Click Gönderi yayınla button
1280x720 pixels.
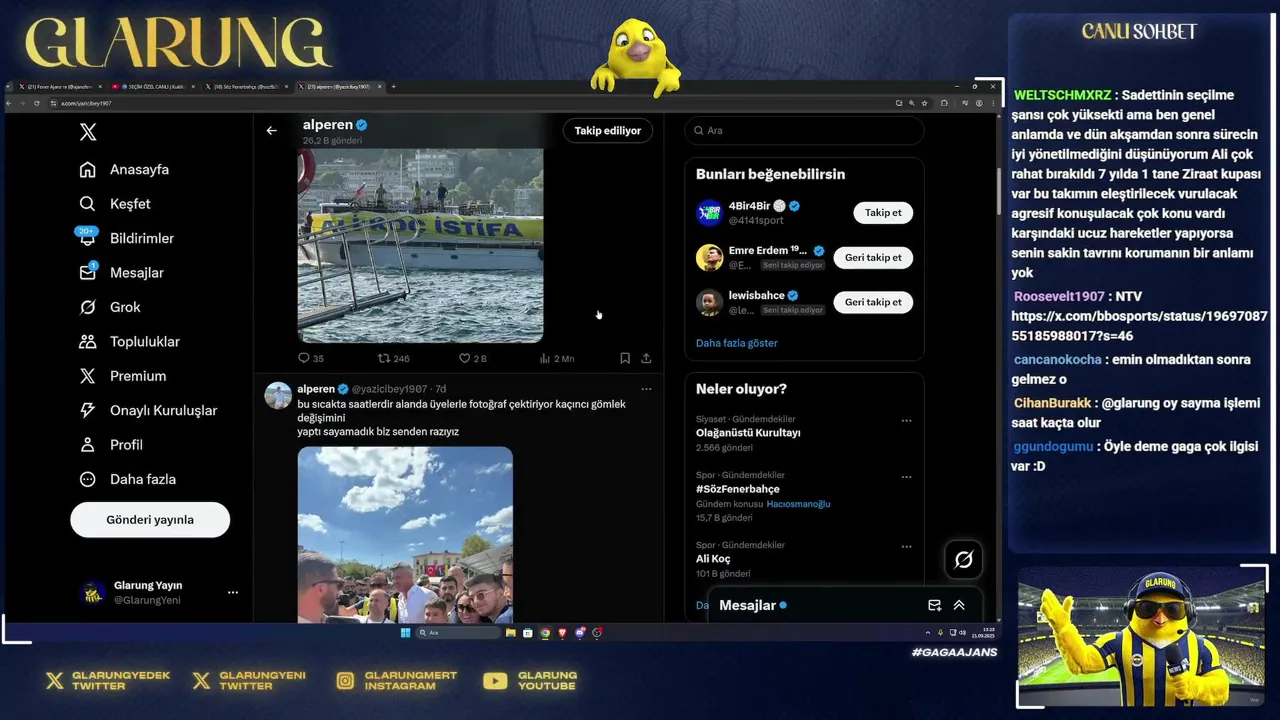(x=150, y=520)
